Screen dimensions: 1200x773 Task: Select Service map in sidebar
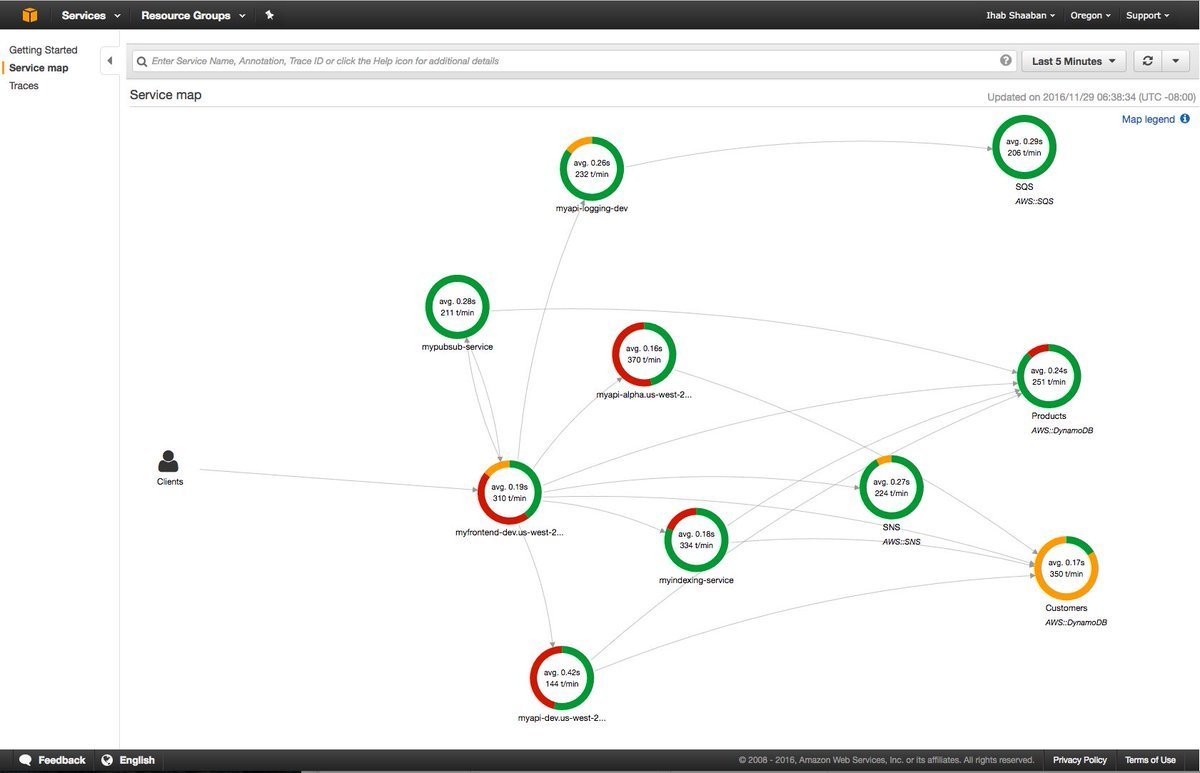click(39, 68)
